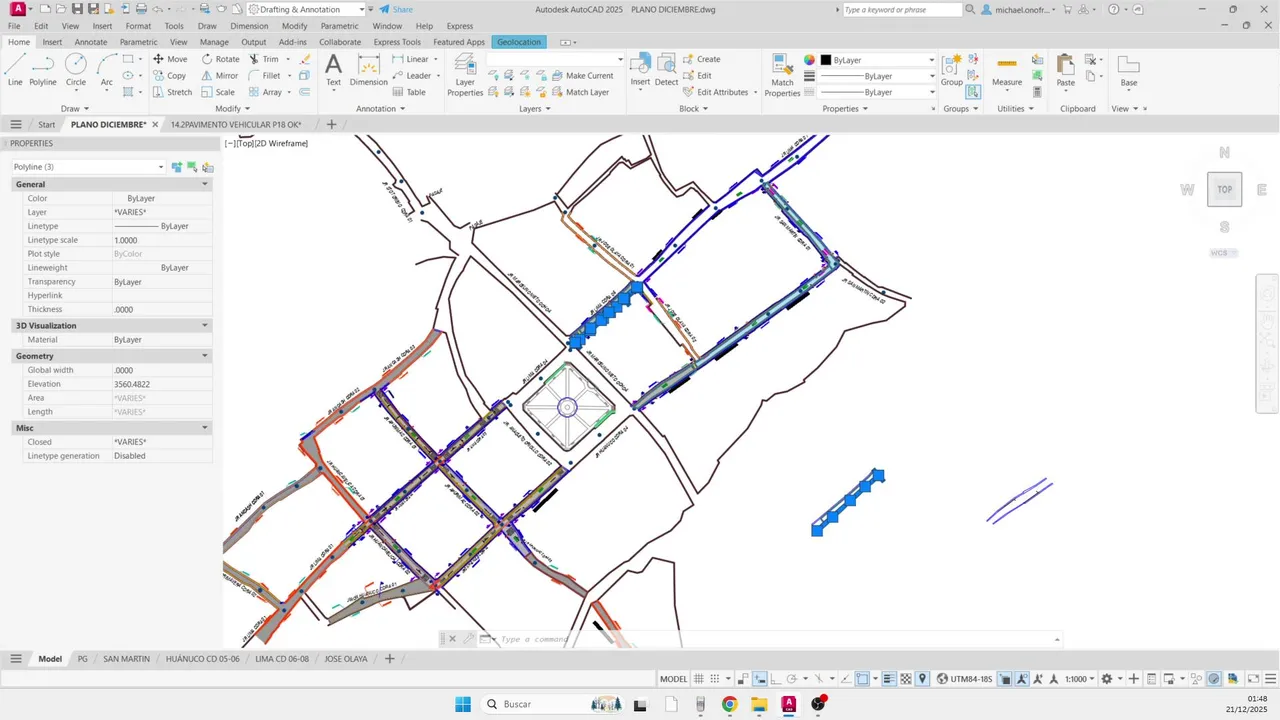Open the ByLayer object color swatch dropdown
This screenshot has height=720, width=1280.
pos(877,60)
